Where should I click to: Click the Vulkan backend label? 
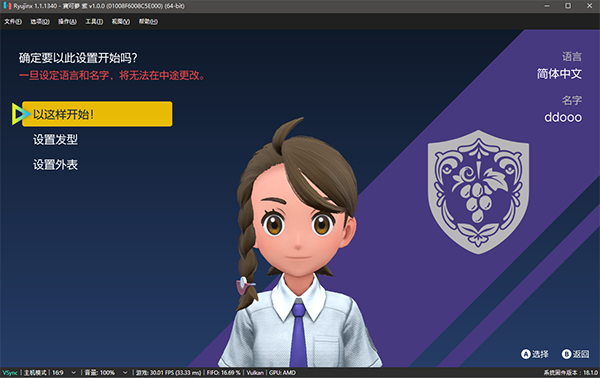pyautogui.click(x=255, y=373)
